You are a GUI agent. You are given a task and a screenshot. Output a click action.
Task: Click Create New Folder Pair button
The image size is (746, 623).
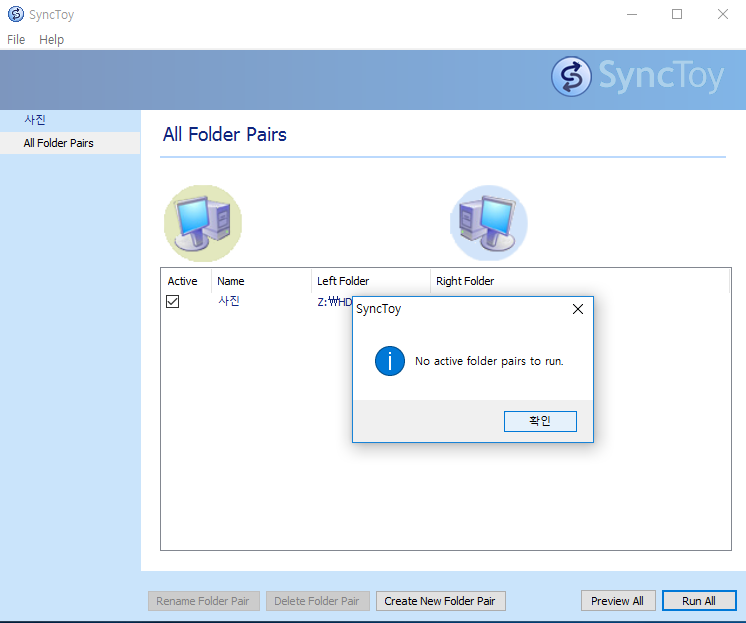(441, 601)
